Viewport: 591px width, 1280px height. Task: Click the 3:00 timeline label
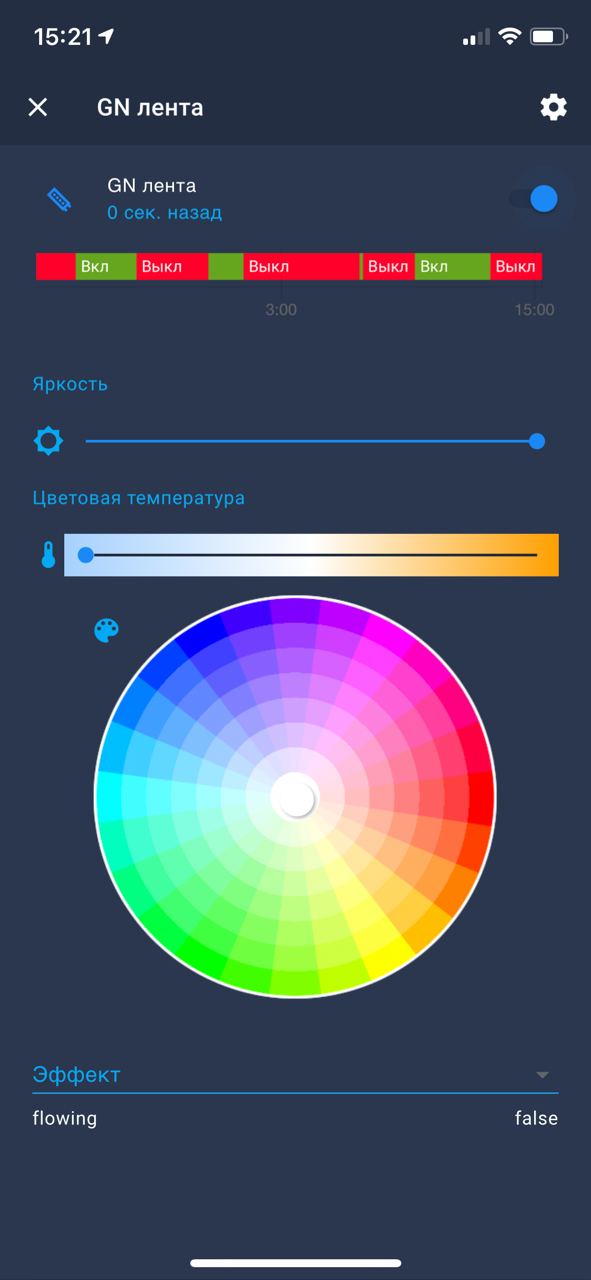click(x=281, y=310)
